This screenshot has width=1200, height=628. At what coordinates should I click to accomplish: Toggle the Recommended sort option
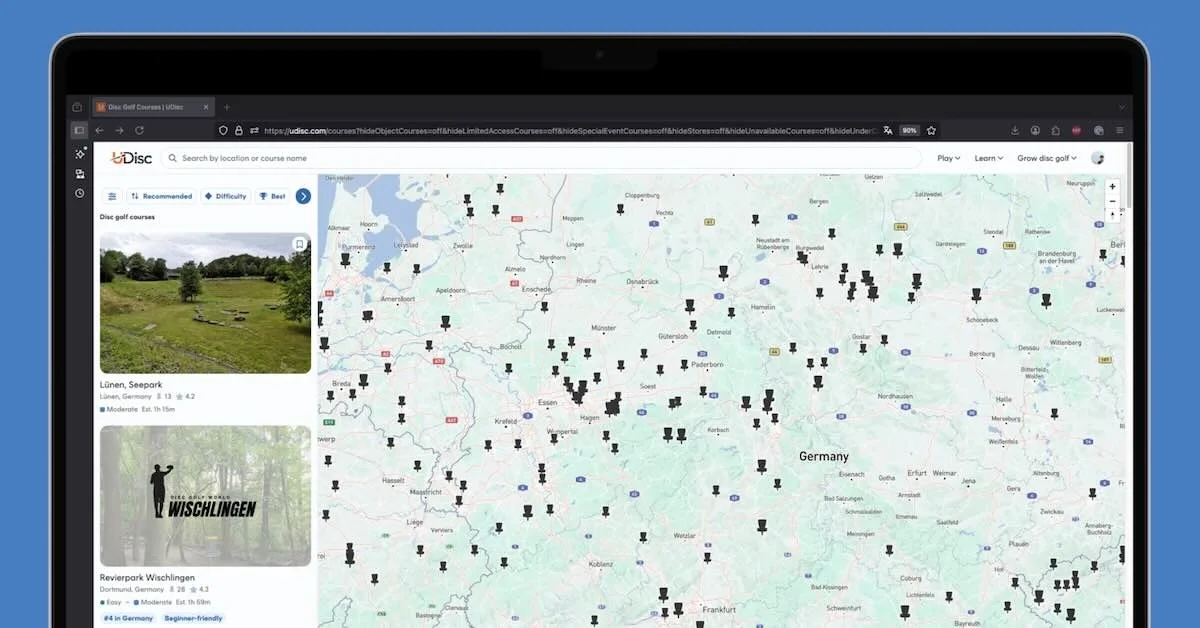point(160,196)
